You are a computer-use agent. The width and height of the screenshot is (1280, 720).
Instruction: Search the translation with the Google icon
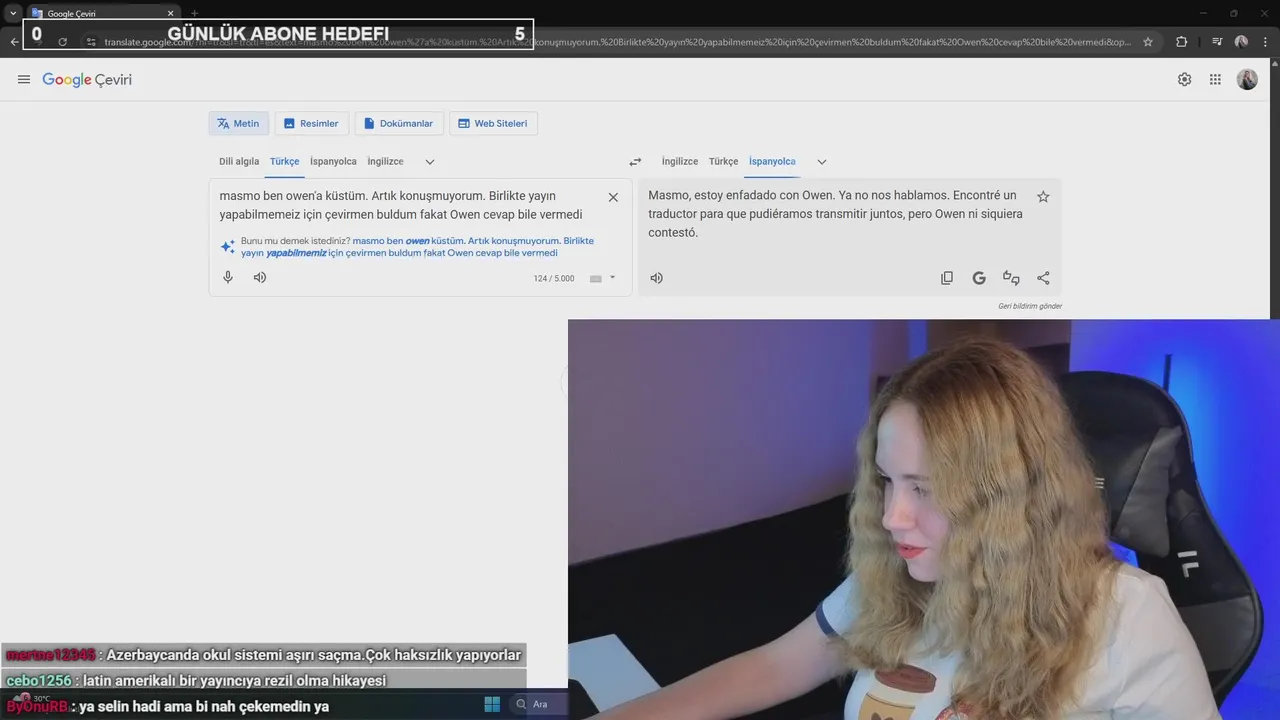tap(979, 278)
